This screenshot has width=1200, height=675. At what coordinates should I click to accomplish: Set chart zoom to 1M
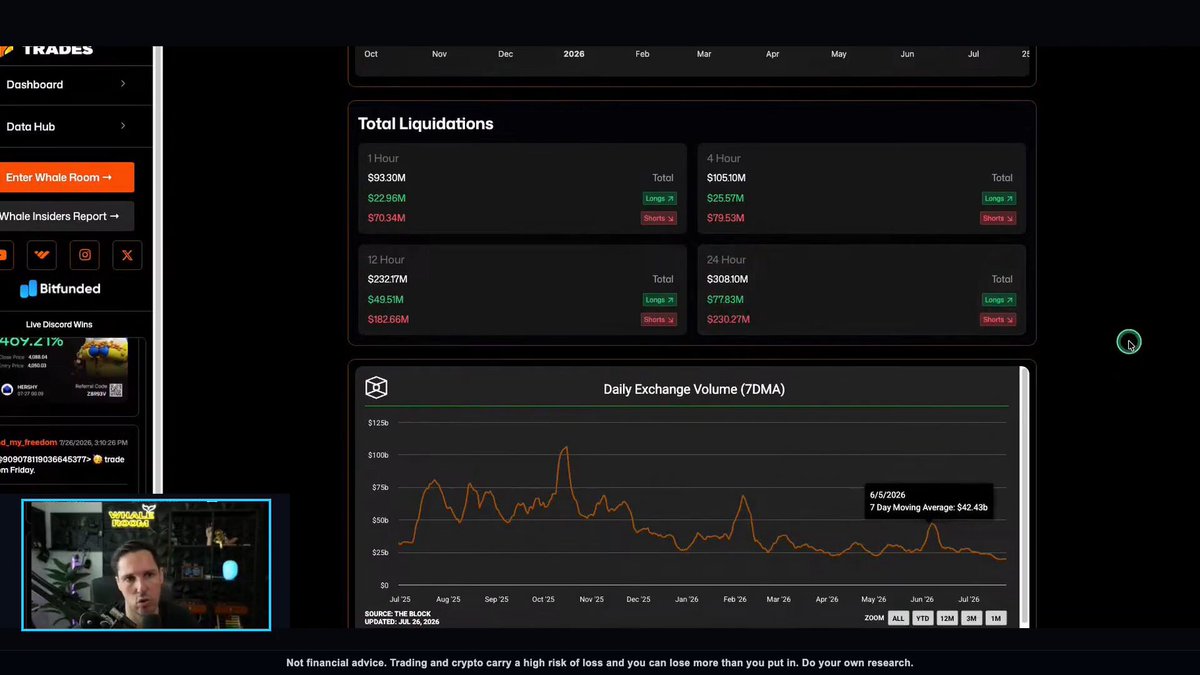click(996, 618)
